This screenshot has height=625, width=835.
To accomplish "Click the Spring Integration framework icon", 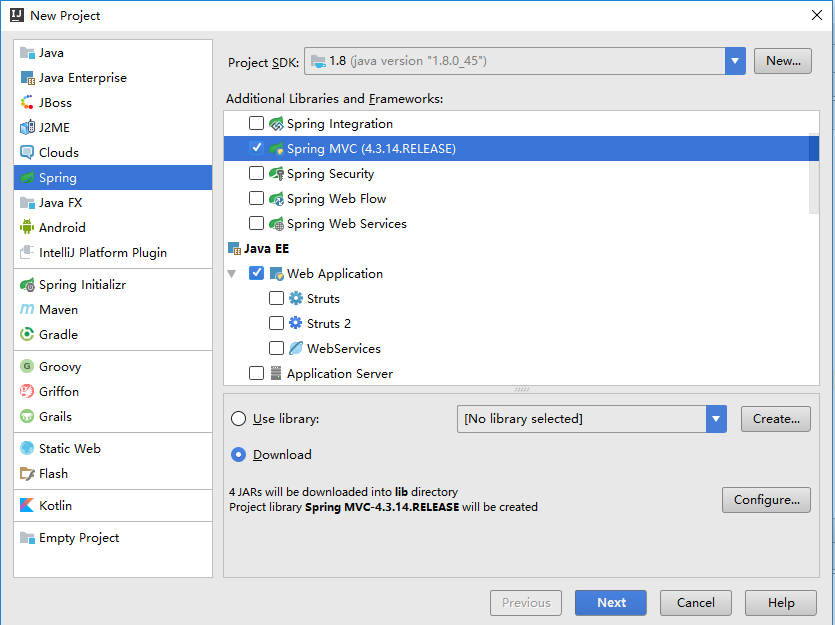I will click(x=276, y=124).
